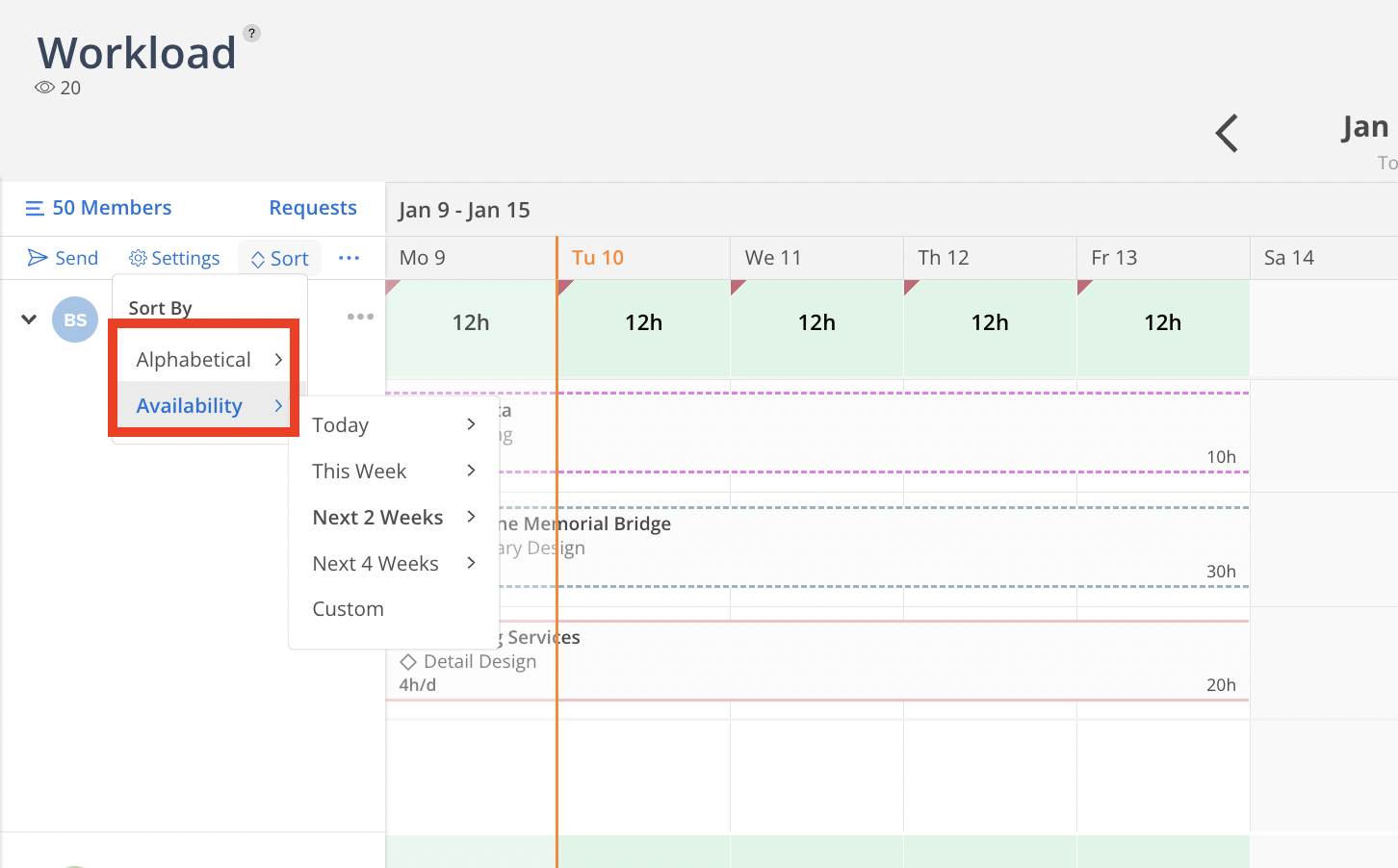
Task: Open the Requests view
Action: [312, 207]
